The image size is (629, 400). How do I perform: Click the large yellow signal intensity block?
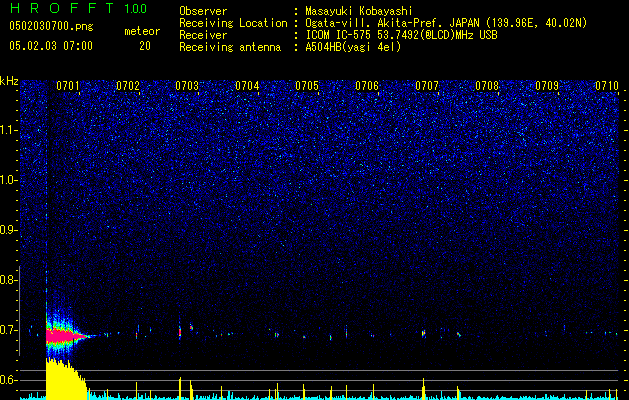tap(64, 380)
